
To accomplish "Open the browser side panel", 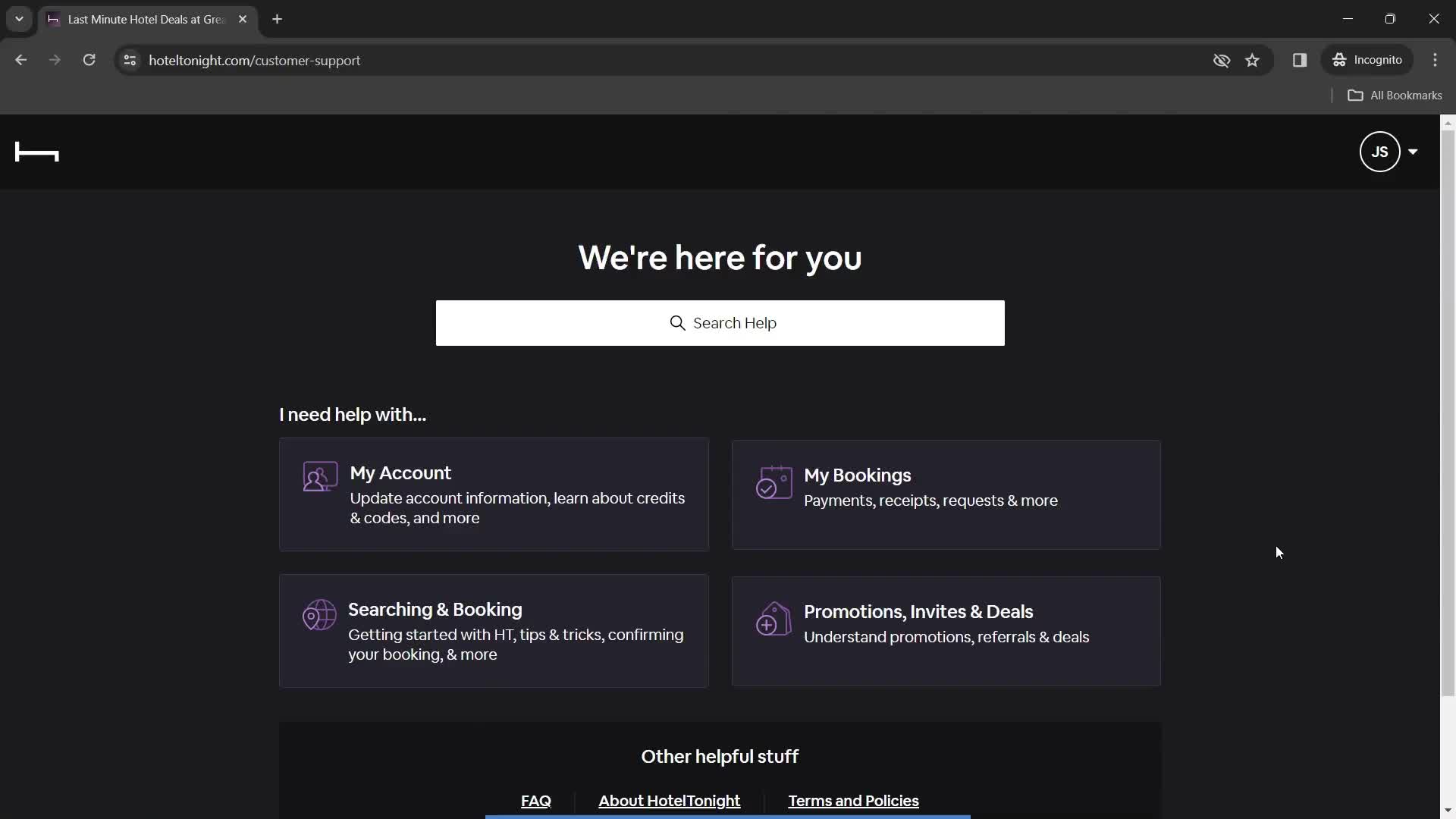I will (x=1299, y=60).
